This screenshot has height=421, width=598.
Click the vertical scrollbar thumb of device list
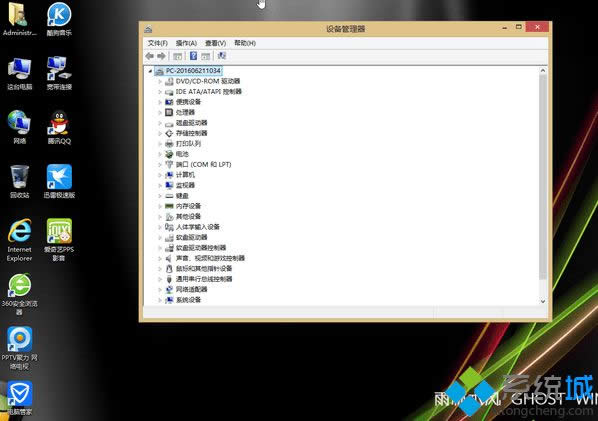[x=543, y=177]
